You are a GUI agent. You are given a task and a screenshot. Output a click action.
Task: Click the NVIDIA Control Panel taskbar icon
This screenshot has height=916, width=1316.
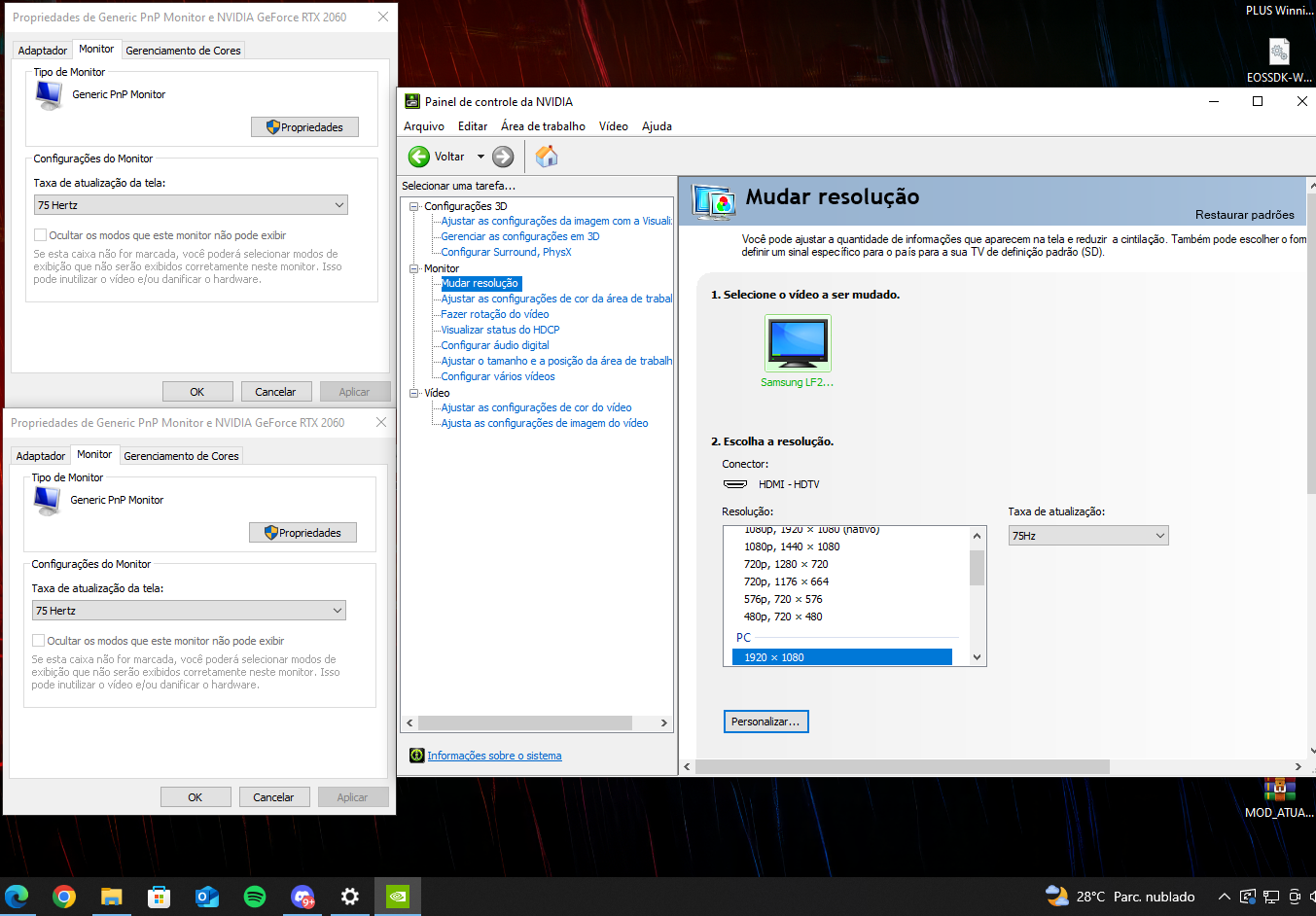(398, 897)
